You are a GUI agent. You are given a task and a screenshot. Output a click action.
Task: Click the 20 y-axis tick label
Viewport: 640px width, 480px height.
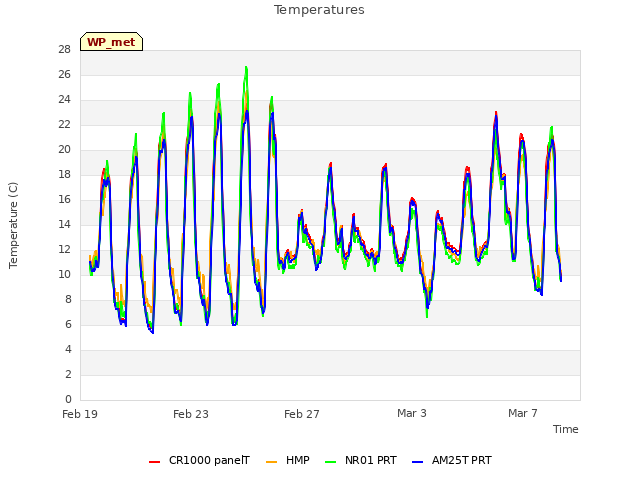tap(64, 149)
